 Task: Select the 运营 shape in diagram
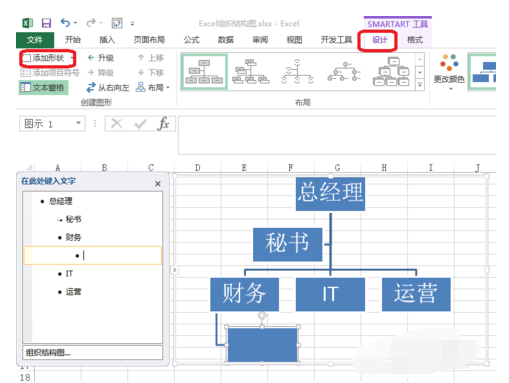click(x=416, y=294)
